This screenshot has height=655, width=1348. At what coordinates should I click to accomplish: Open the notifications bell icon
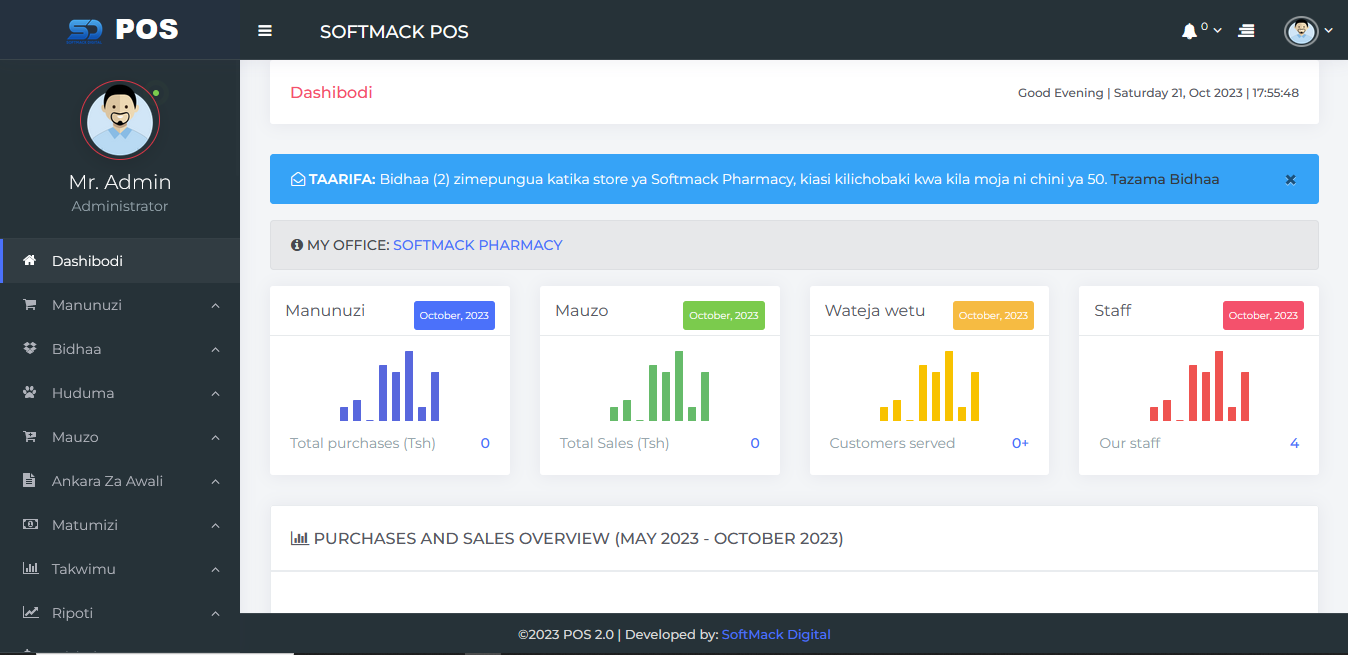(1189, 31)
